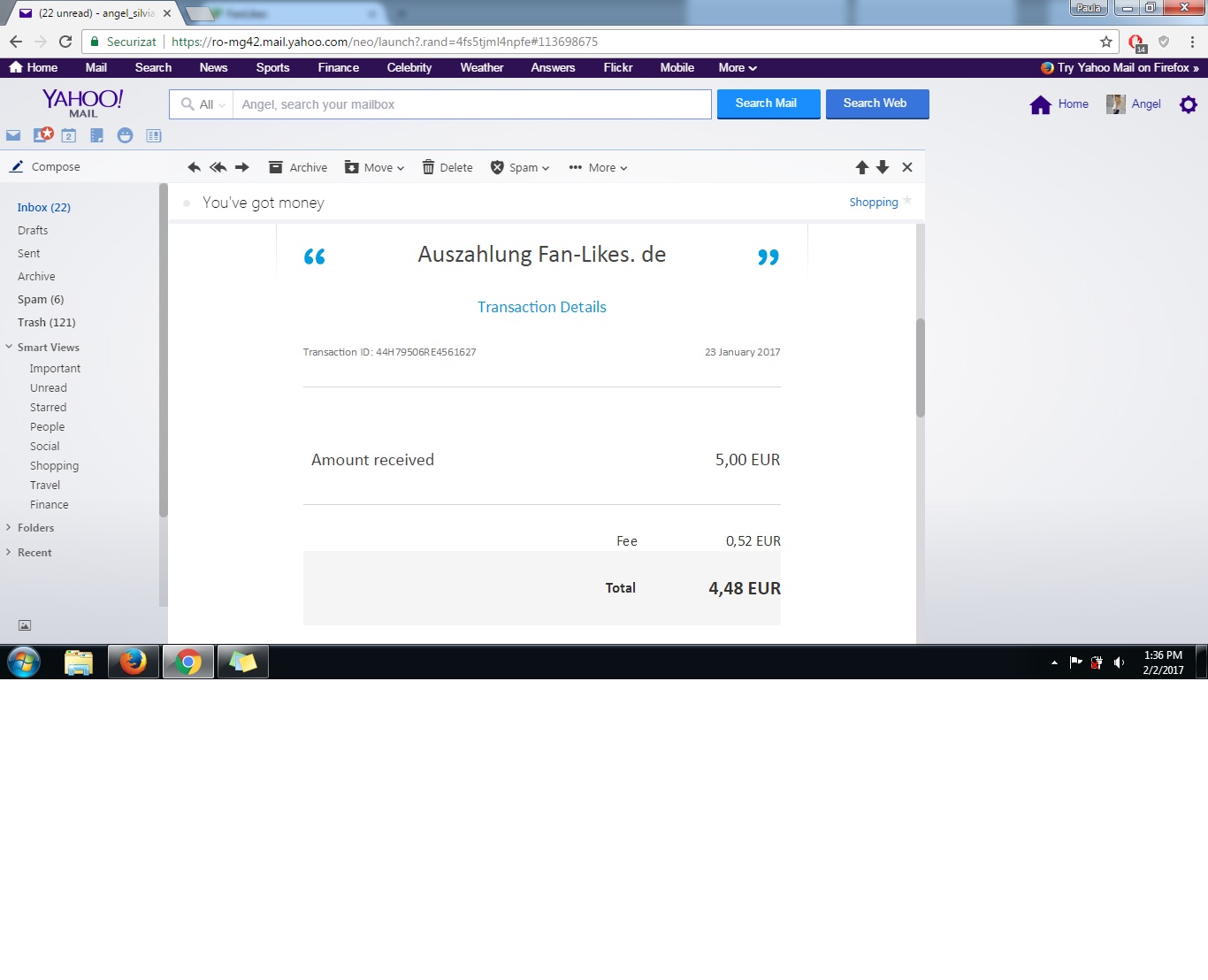Open the Move dropdown
The height and width of the screenshot is (980, 1208).
(x=374, y=167)
